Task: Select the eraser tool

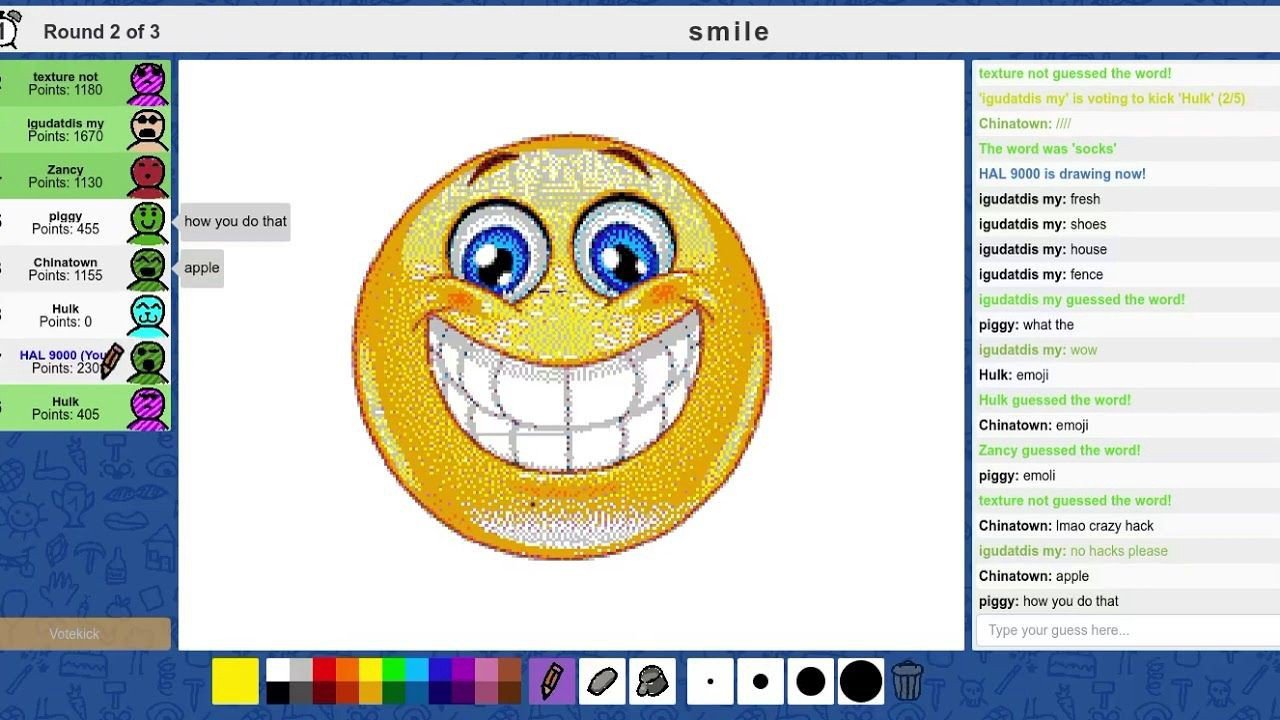Action: [601, 680]
